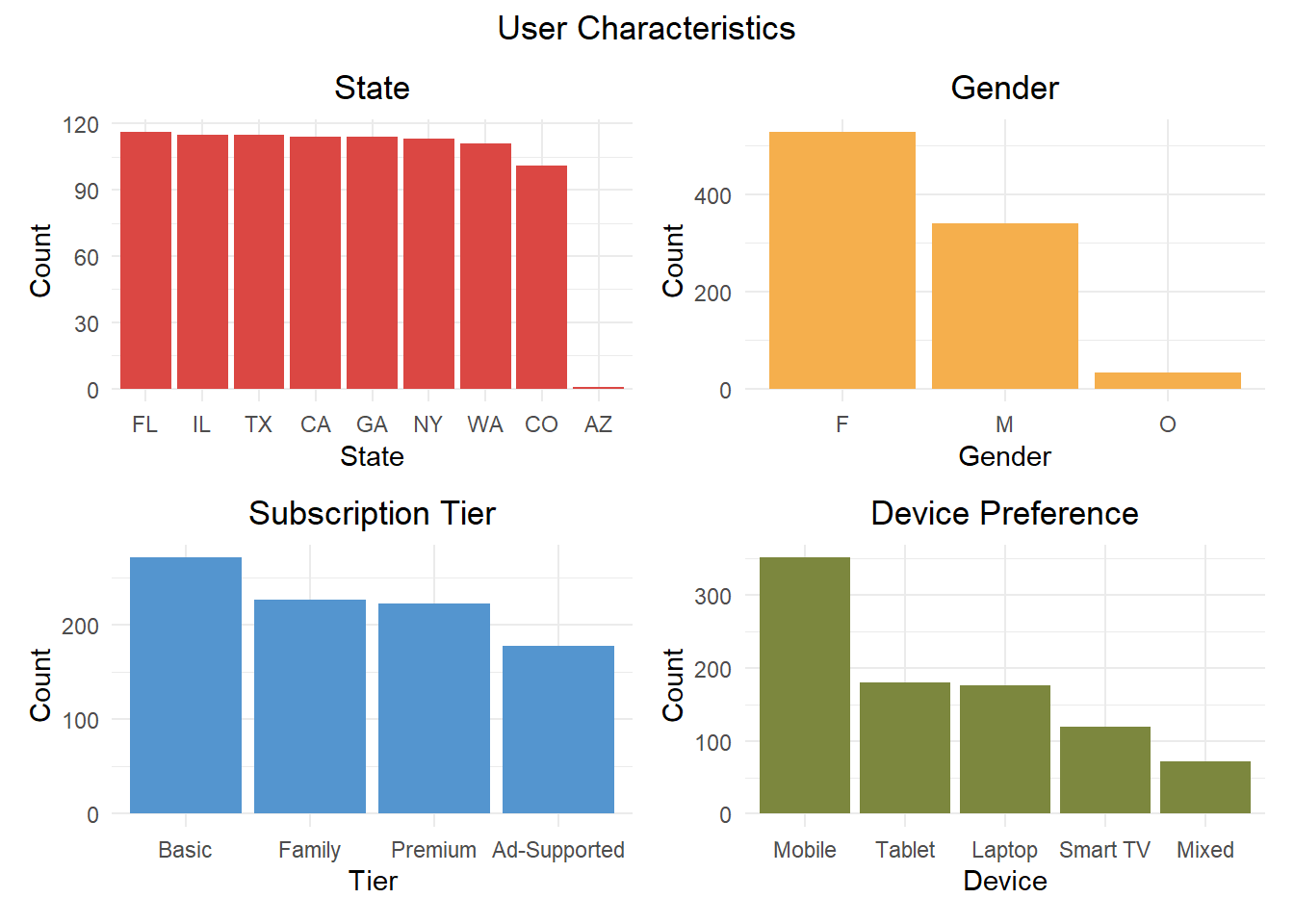Viewport: 1294px width, 924px height.
Task: Click the Mixed device bar
Action: [x=1205, y=787]
